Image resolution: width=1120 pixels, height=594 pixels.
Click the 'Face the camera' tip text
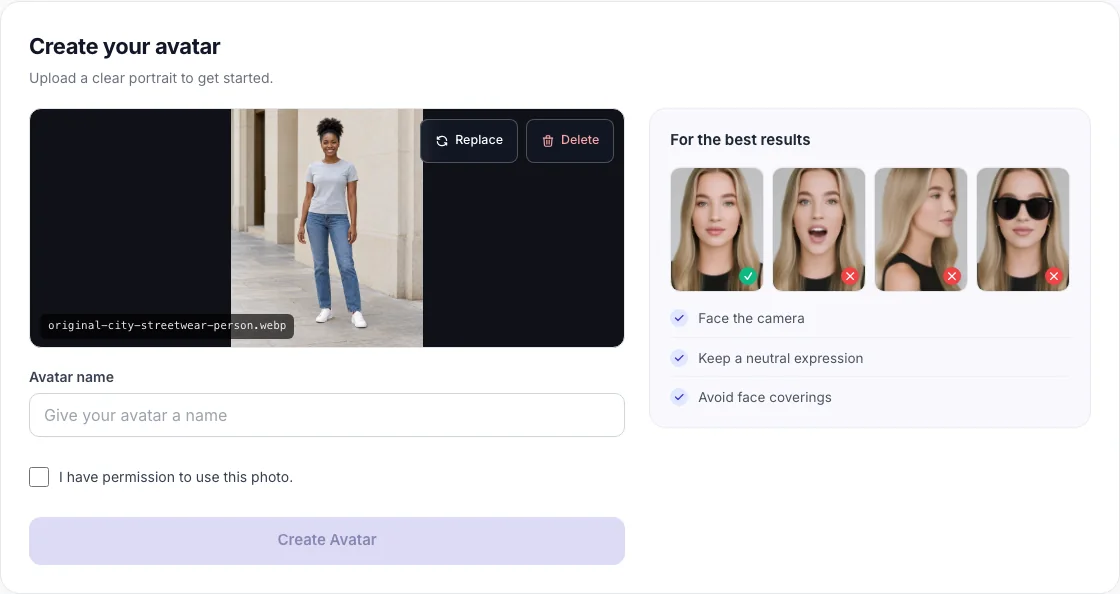coord(751,318)
